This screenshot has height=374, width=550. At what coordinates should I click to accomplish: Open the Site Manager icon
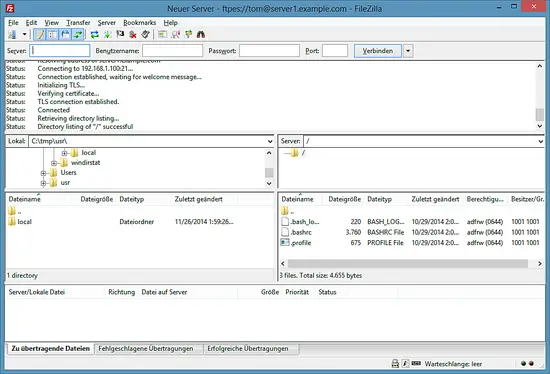coord(13,34)
